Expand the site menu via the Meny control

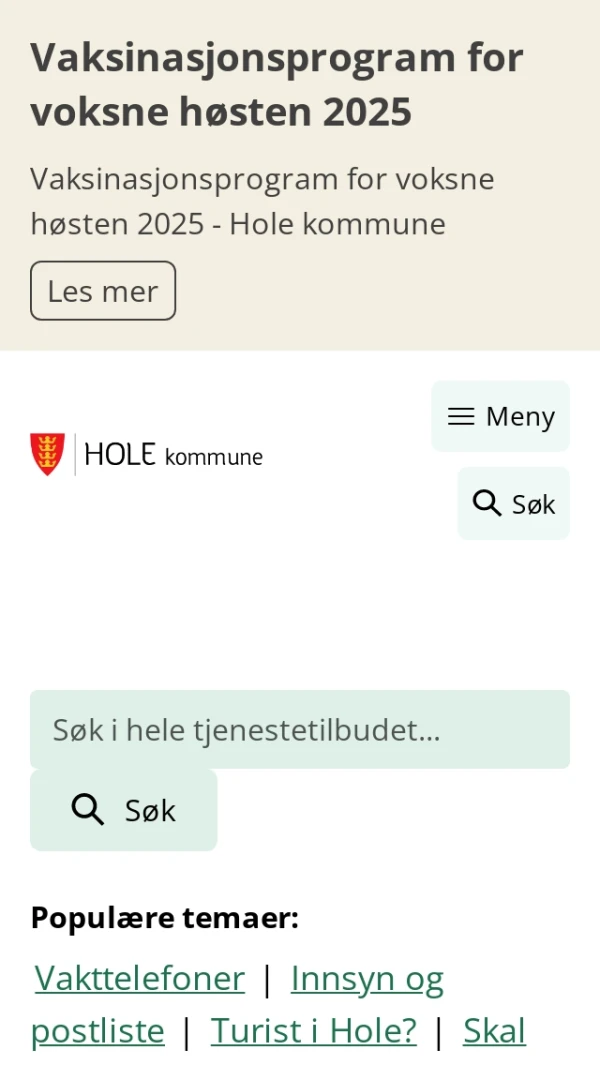click(x=500, y=416)
